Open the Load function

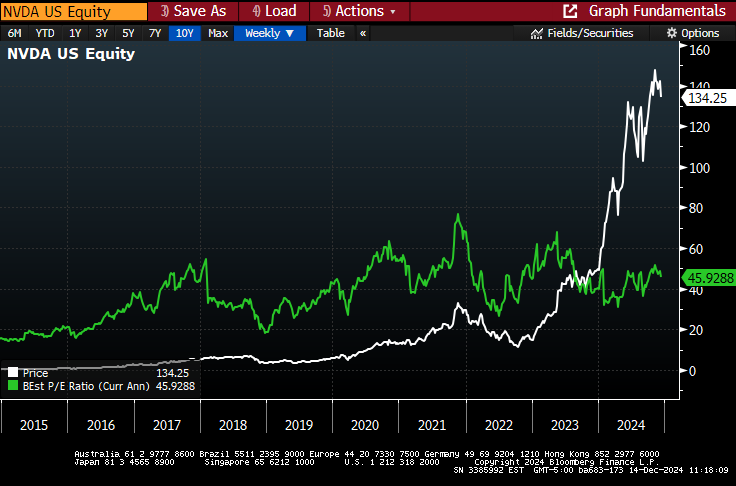pyautogui.click(x=274, y=11)
